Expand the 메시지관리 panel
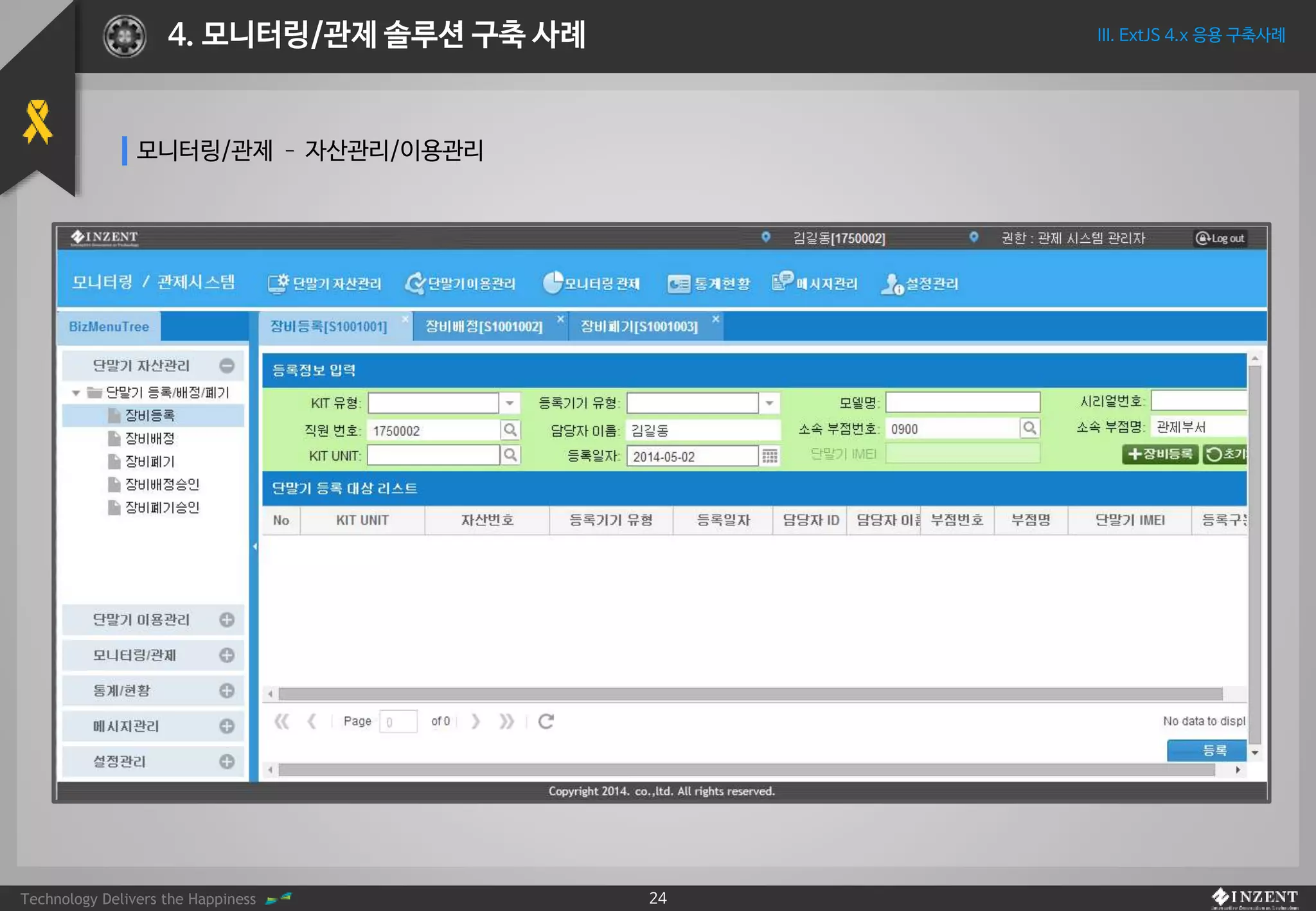 (227, 726)
